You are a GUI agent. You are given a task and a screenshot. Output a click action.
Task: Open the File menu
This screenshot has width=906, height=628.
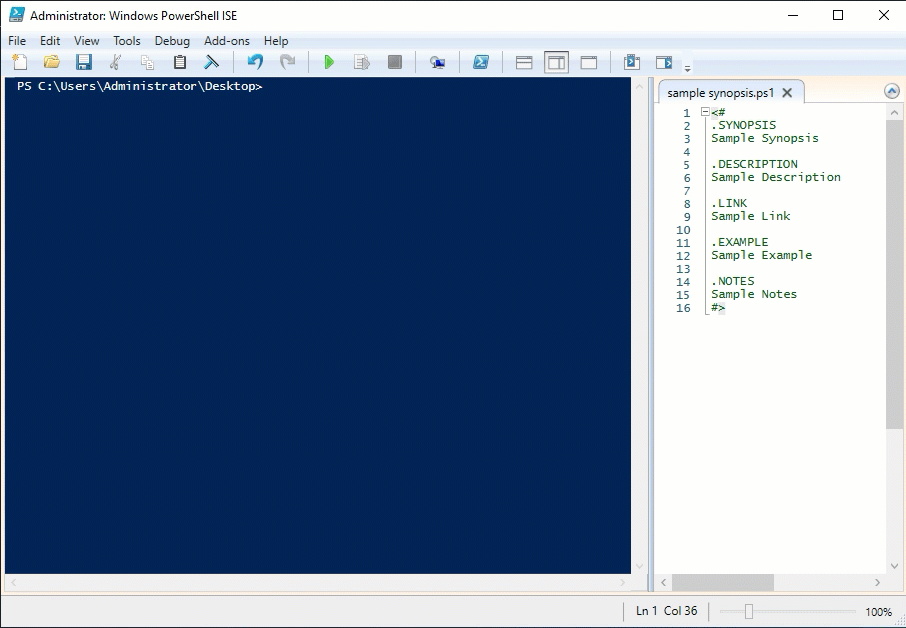point(17,40)
